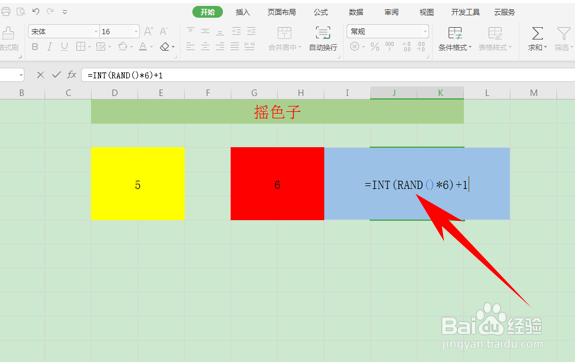Screen dimensions: 575x364
Task: Open Print Preview from quick access toolbar
Action: 21,12
